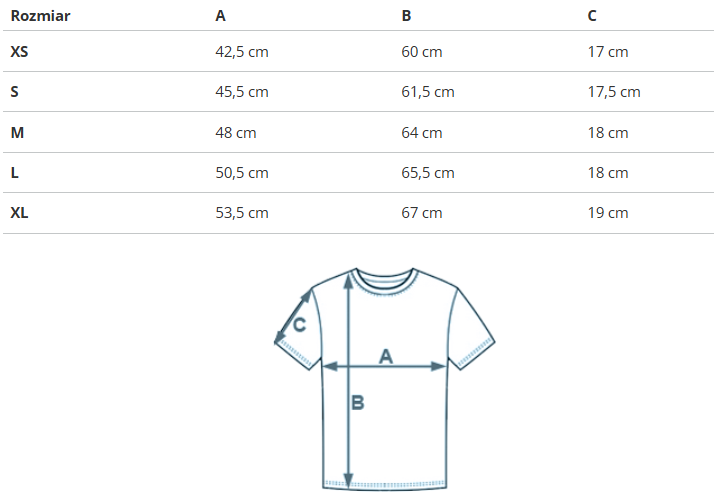Click the 19 cm cell
This screenshot has height=500, width=714.
[608, 213]
